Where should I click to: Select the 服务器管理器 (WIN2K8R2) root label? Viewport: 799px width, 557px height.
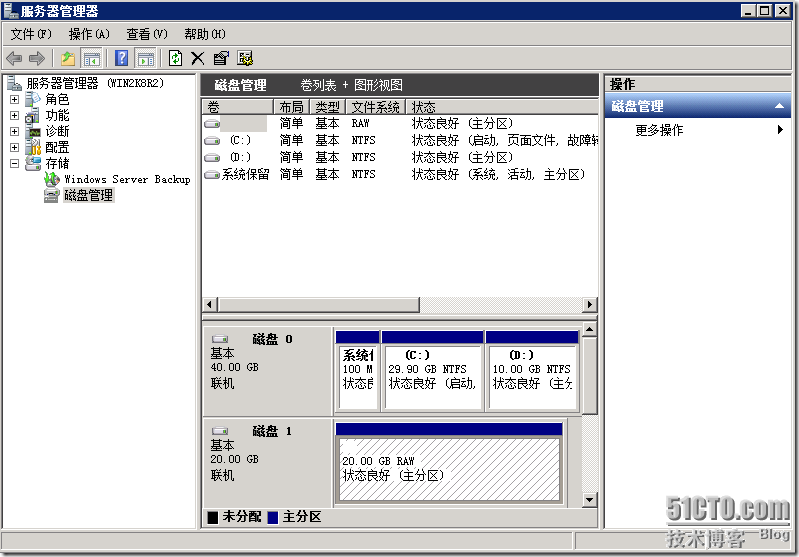(95, 83)
